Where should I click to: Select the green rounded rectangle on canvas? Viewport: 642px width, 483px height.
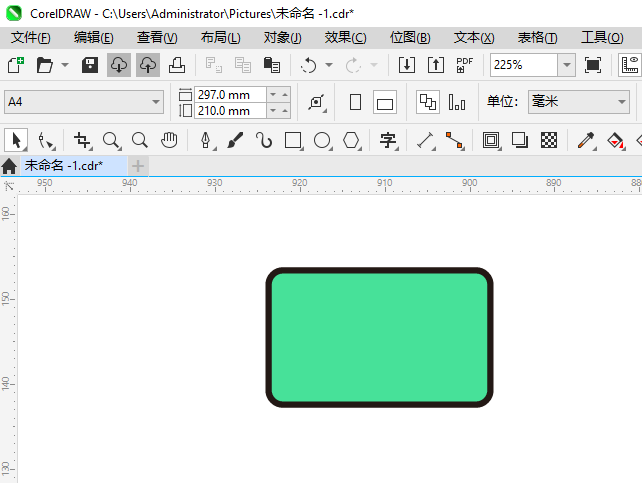(x=380, y=337)
